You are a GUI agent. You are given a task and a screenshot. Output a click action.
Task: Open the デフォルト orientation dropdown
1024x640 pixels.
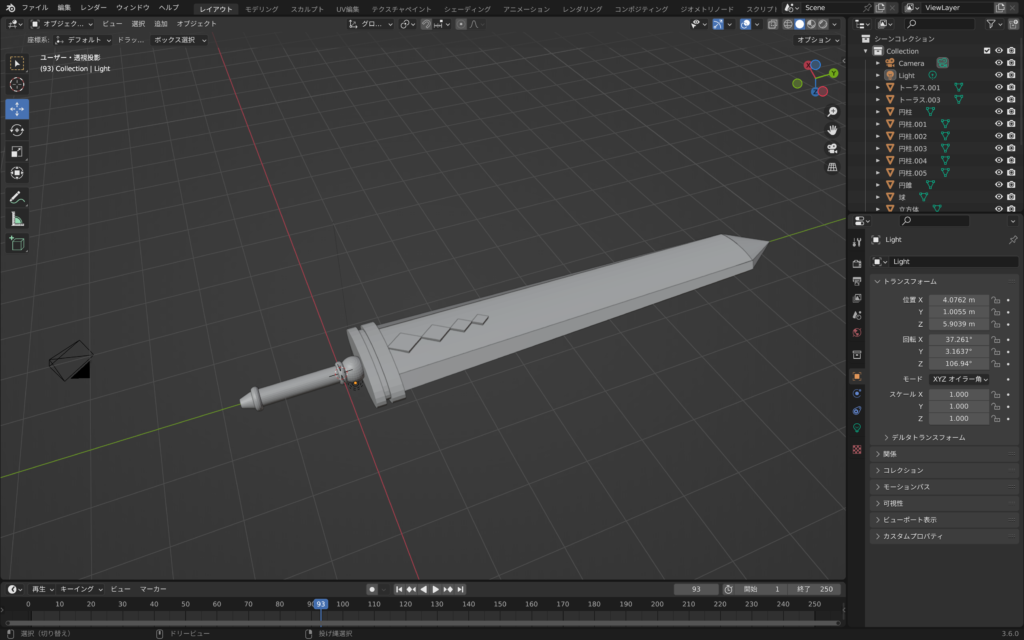[83, 40]
